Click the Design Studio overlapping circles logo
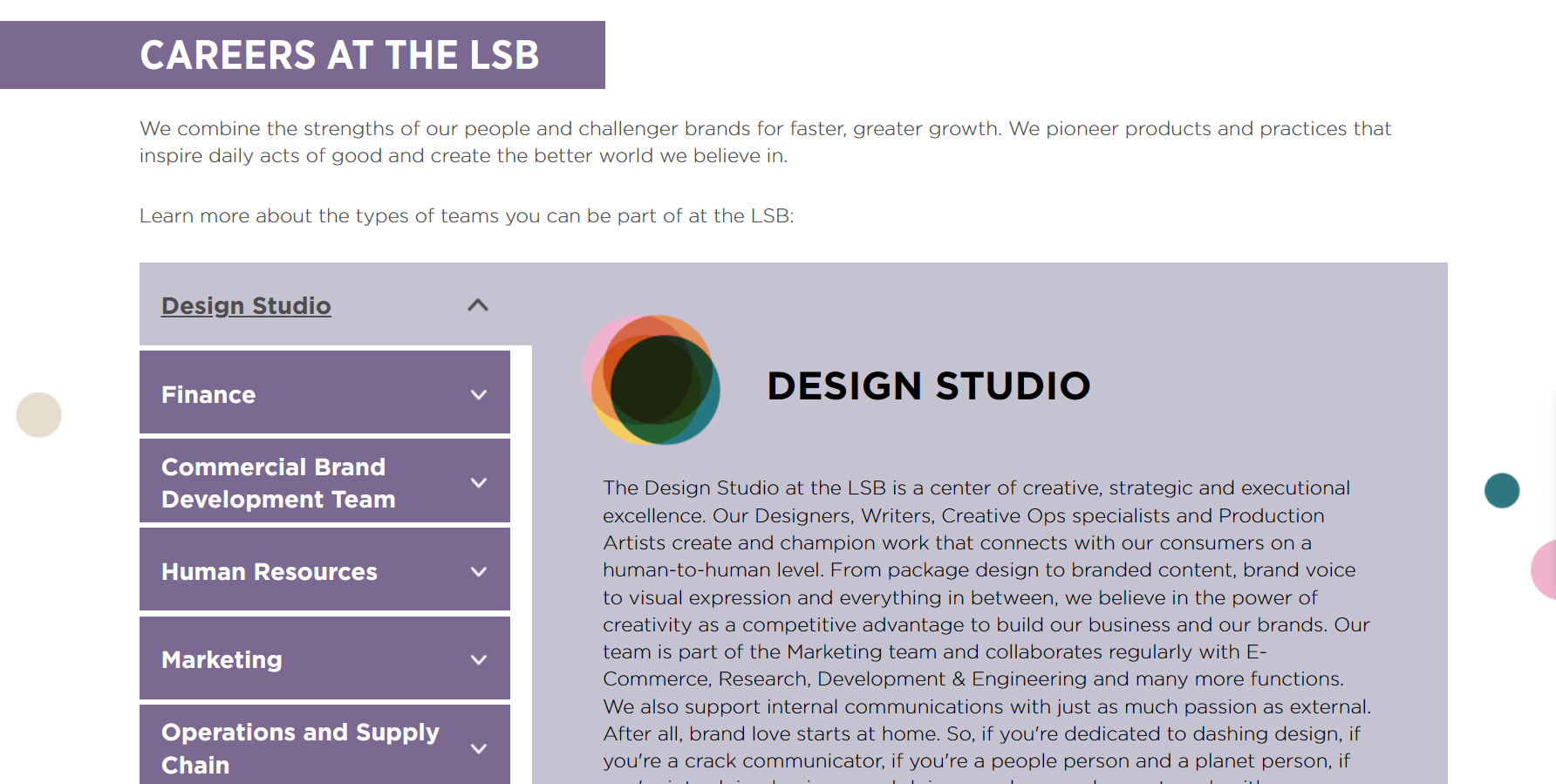The image size is (1556, 784). click(x=652, y=380)
